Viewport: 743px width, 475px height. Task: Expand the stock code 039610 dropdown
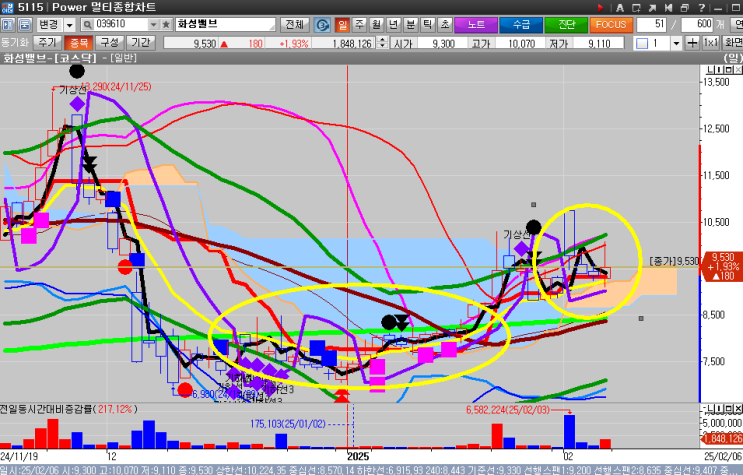[154, 25]
